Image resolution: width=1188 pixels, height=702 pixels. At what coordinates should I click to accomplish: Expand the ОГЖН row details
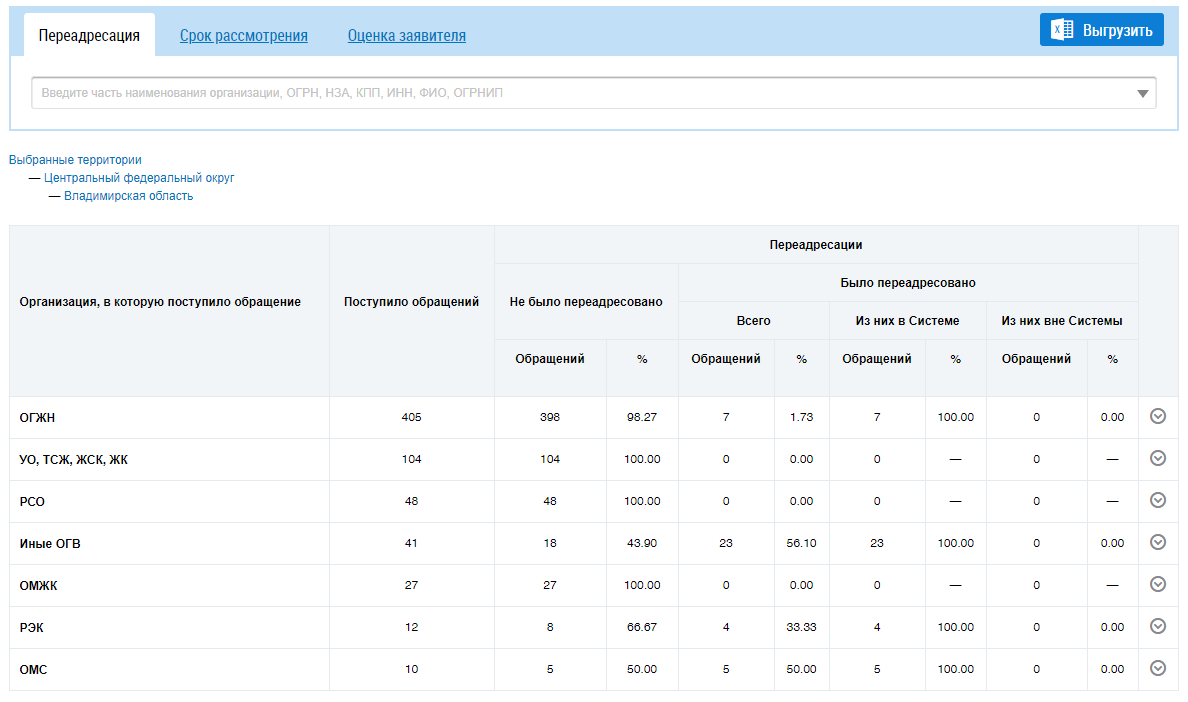click(x=1158, y=417)
